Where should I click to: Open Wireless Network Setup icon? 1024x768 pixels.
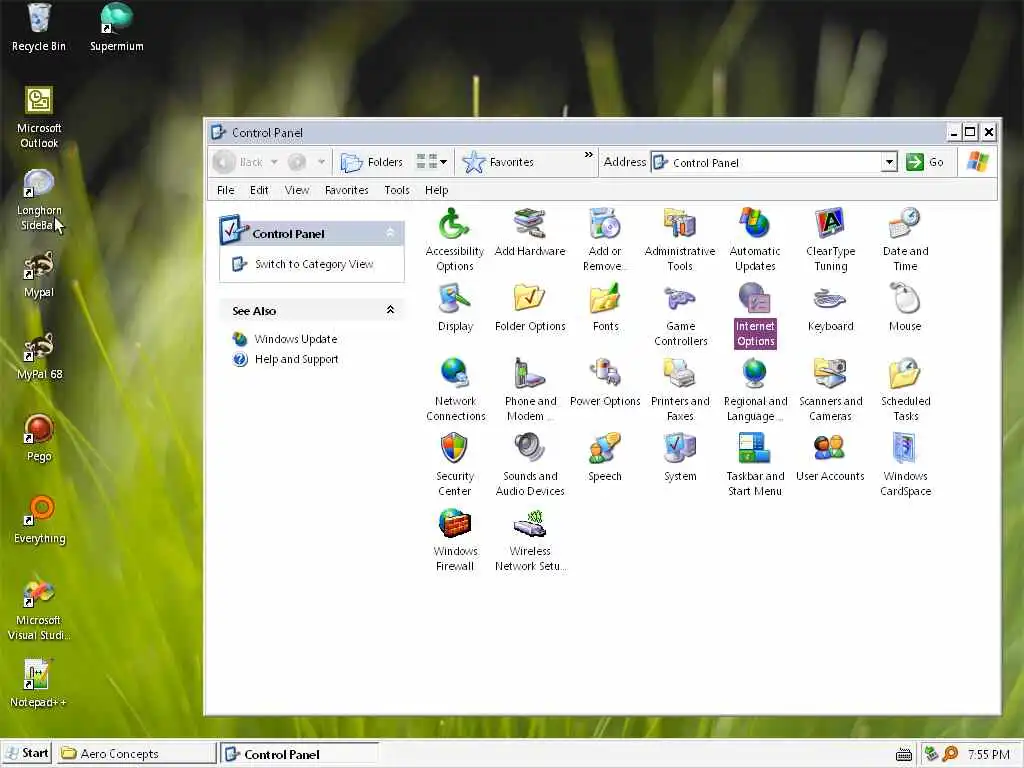tap(530, 540)
